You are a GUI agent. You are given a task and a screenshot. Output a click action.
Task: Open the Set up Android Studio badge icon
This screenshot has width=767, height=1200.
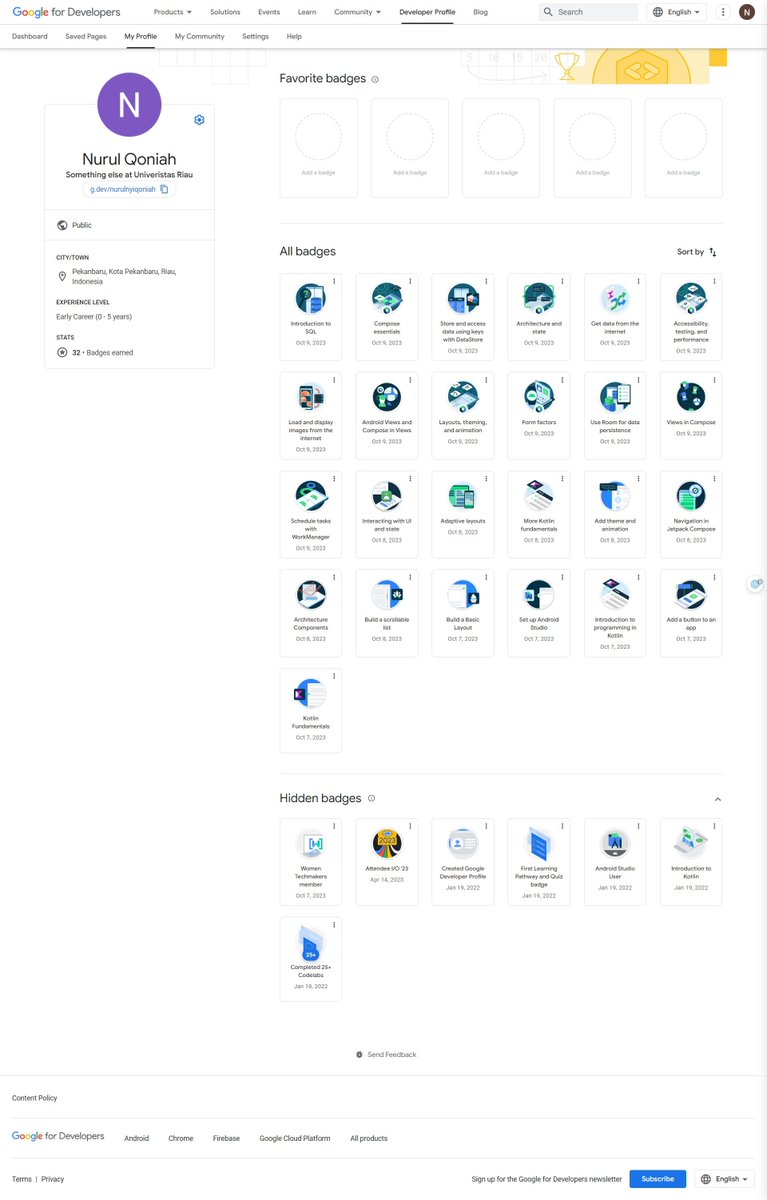tap(539, 595)
